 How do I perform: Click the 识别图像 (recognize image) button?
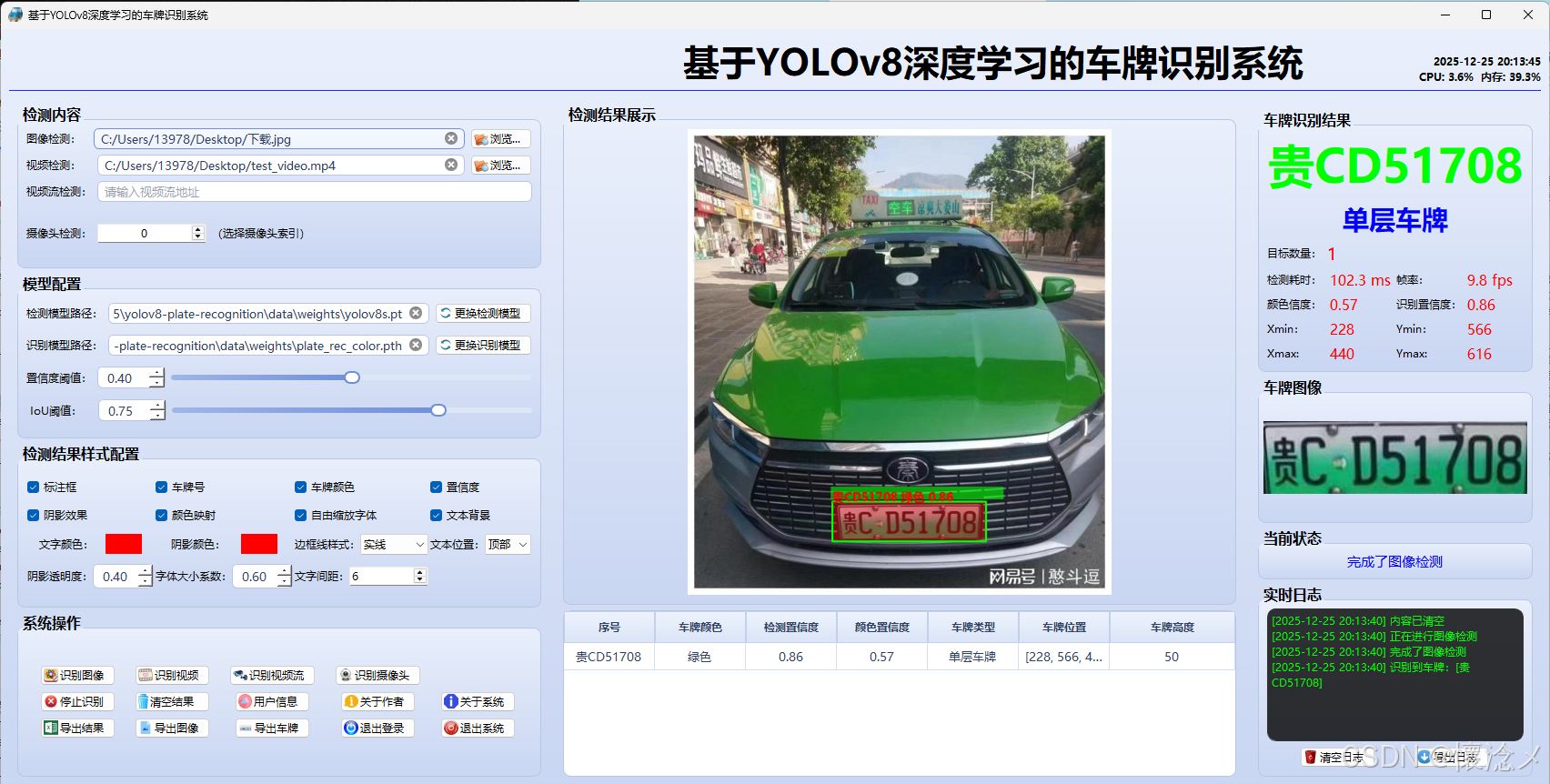[78, 675]
